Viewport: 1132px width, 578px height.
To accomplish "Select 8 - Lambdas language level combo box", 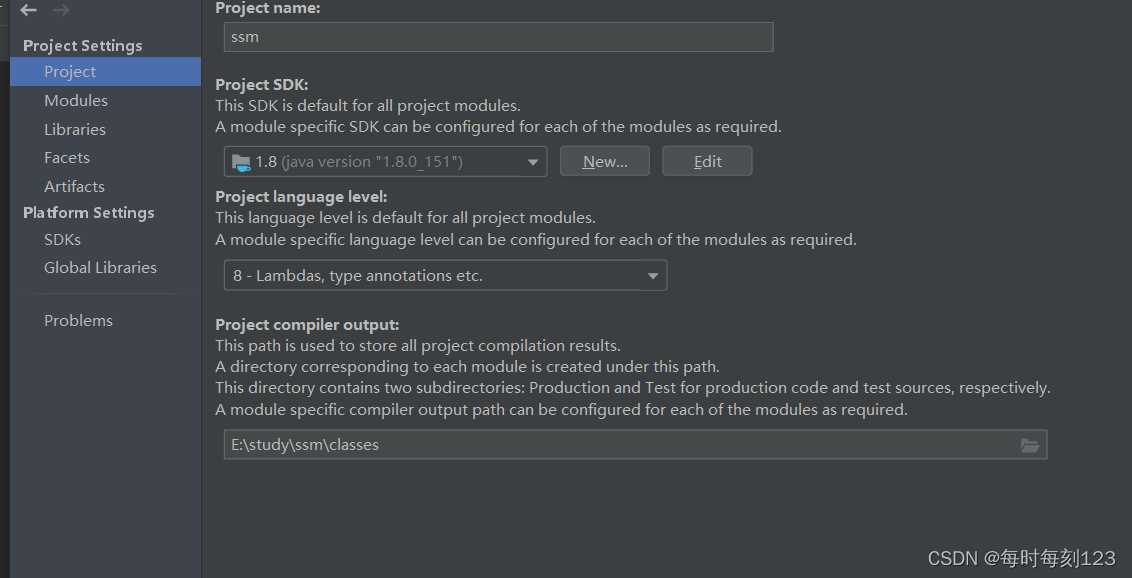I will click(x=445, y=276).
